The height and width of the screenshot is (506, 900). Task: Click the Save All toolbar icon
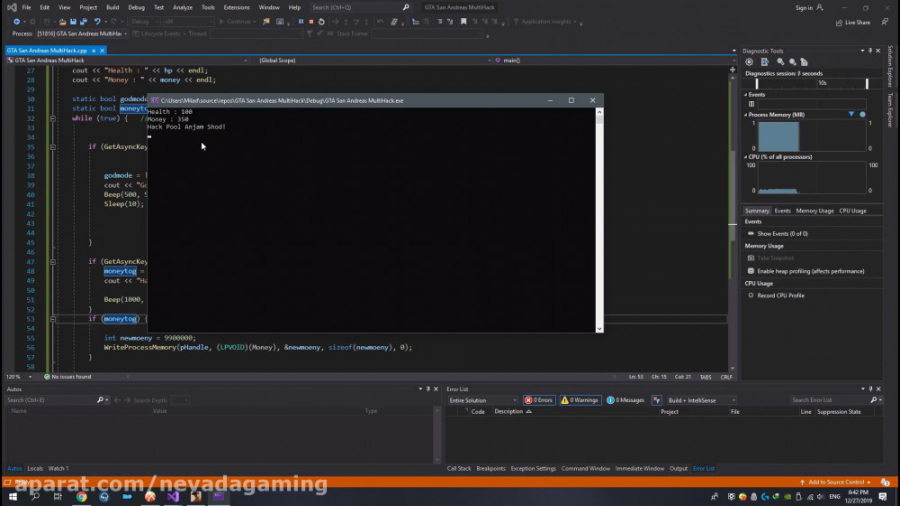[x=83, y=22]
